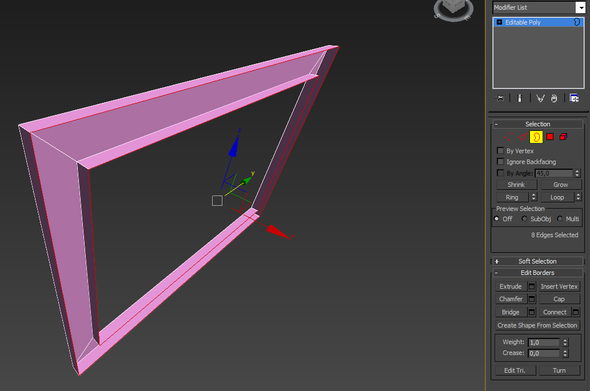Select Vertex sub-object level icon
Screen dimensions: 590x391
[x=509, y=137]
